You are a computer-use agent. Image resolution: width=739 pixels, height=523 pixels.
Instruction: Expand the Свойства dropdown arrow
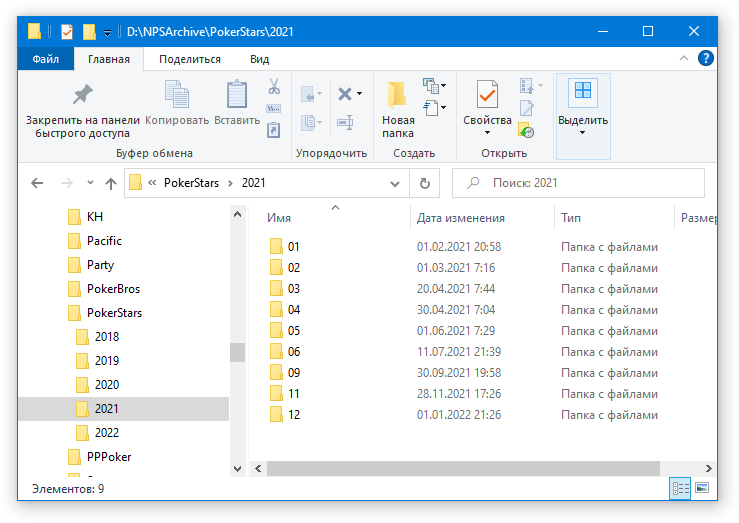(x=487, y=133)
